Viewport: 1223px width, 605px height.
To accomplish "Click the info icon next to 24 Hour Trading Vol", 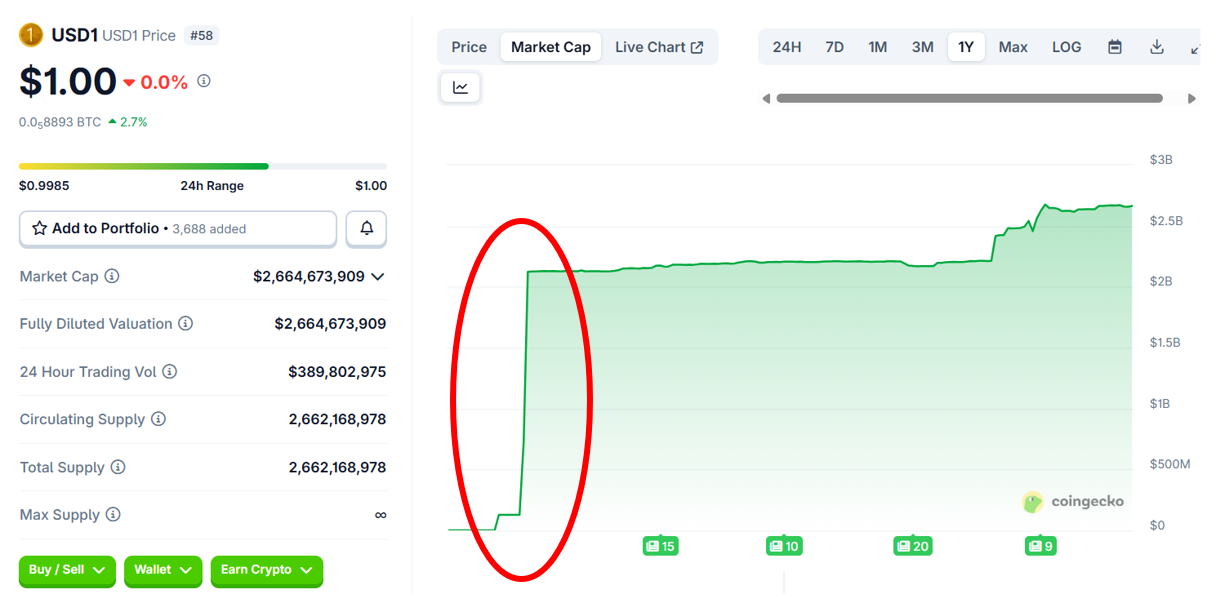I will (170, 372).
